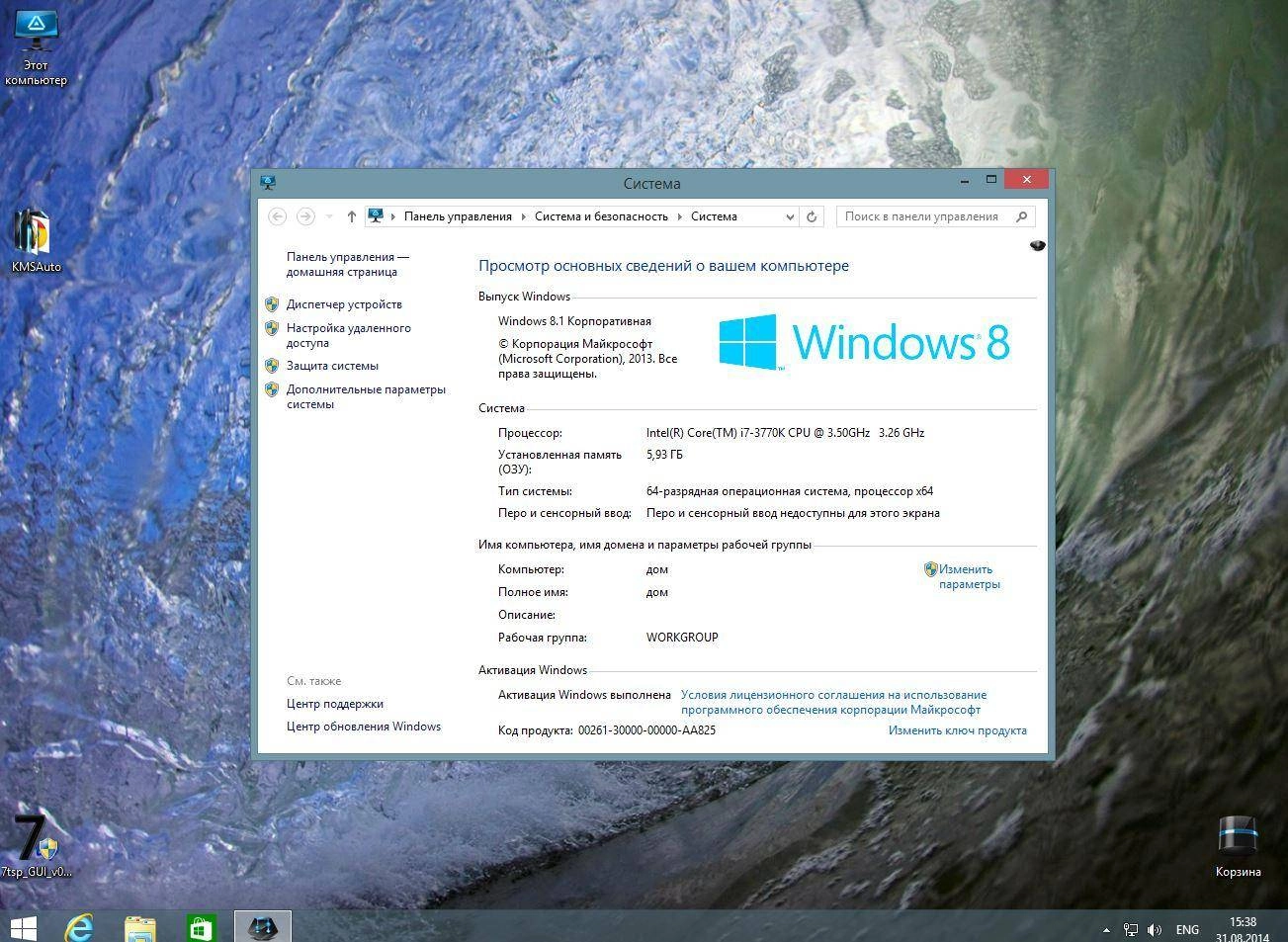Minimize the Система window
1288x942 pixels.
pos(965,180)
